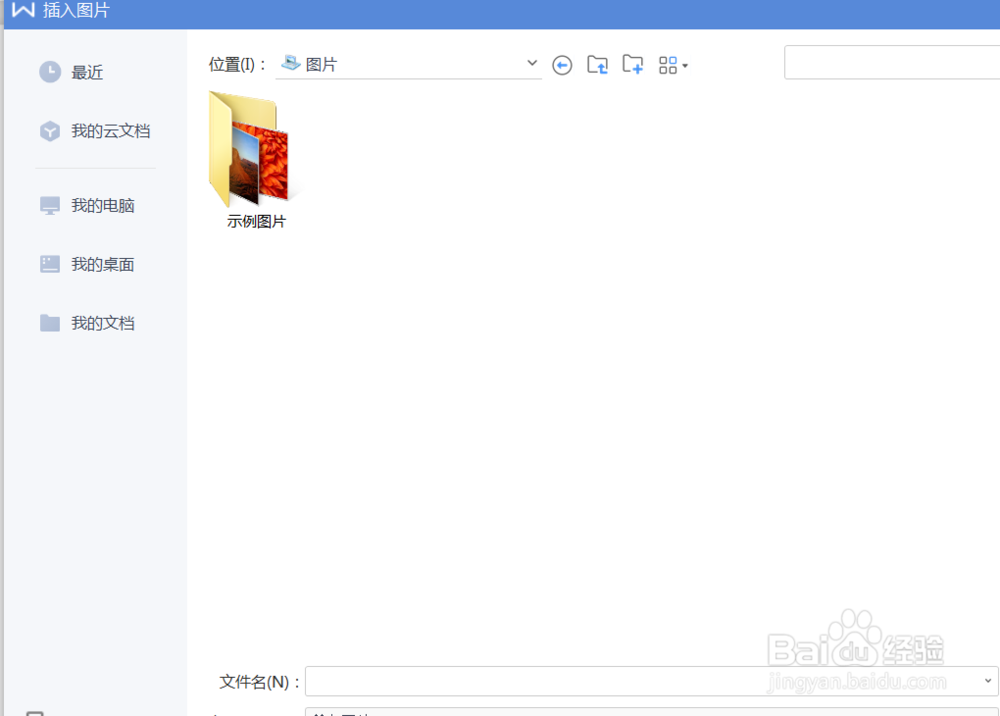Create a new folder

632,64
